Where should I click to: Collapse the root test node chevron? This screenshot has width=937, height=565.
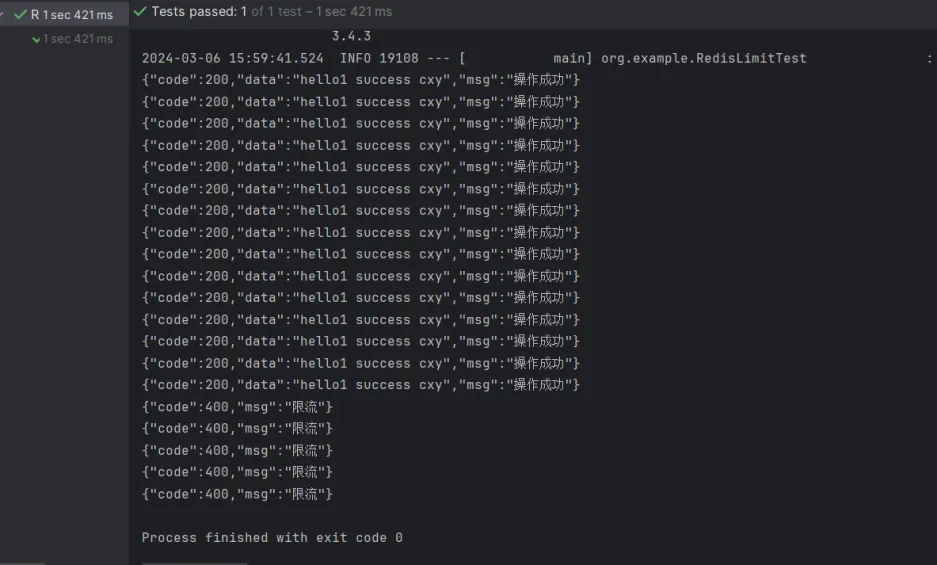tap(3, 15)
